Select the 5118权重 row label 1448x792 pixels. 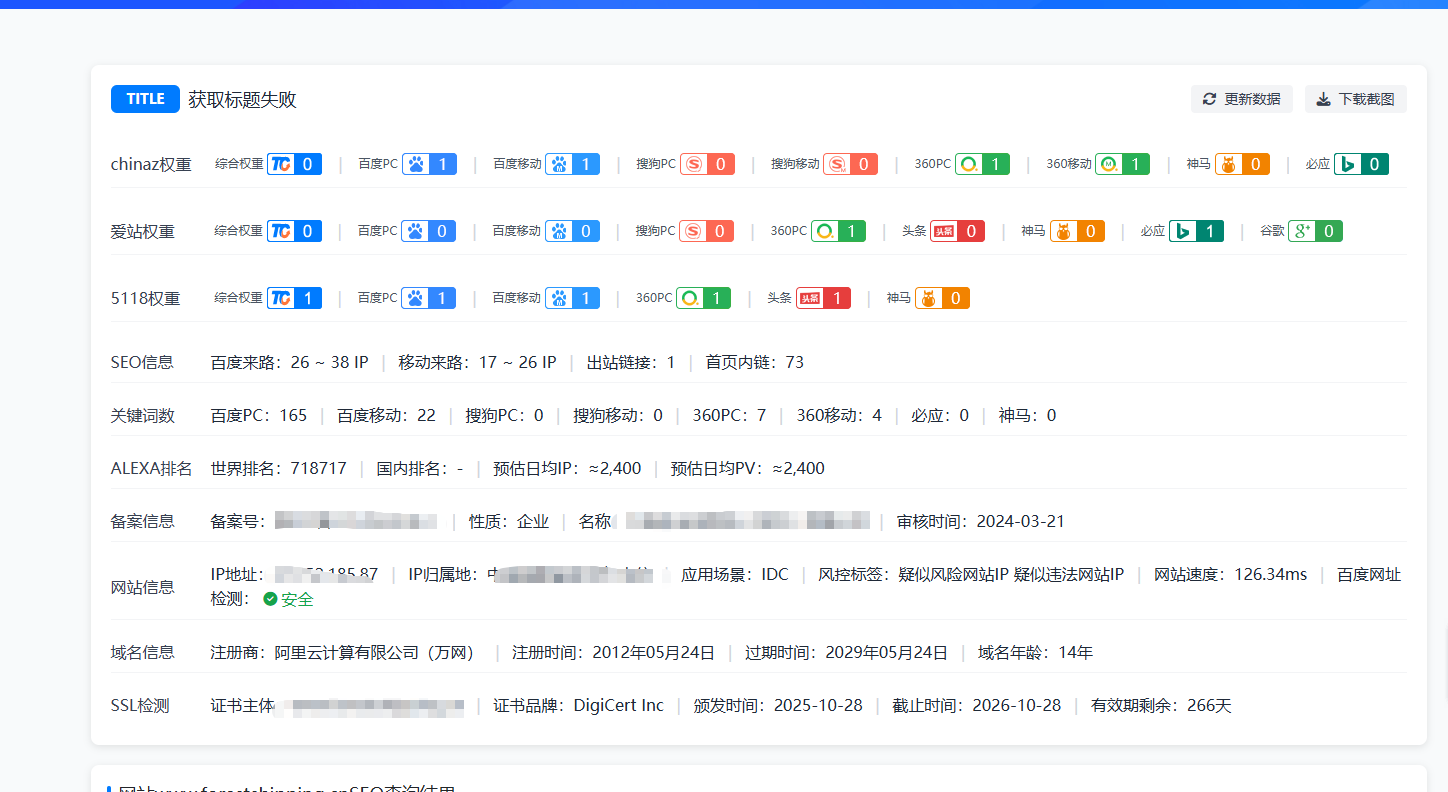pos(146,298)
